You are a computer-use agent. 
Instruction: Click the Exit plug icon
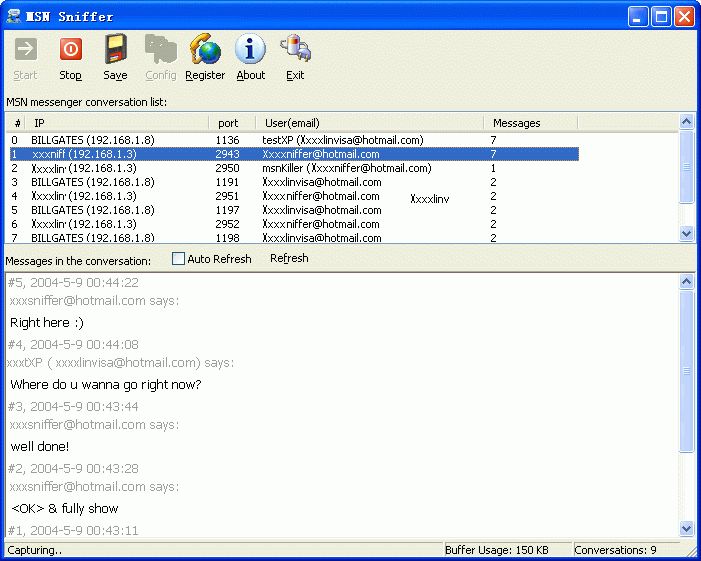click(x=296, y=49)
